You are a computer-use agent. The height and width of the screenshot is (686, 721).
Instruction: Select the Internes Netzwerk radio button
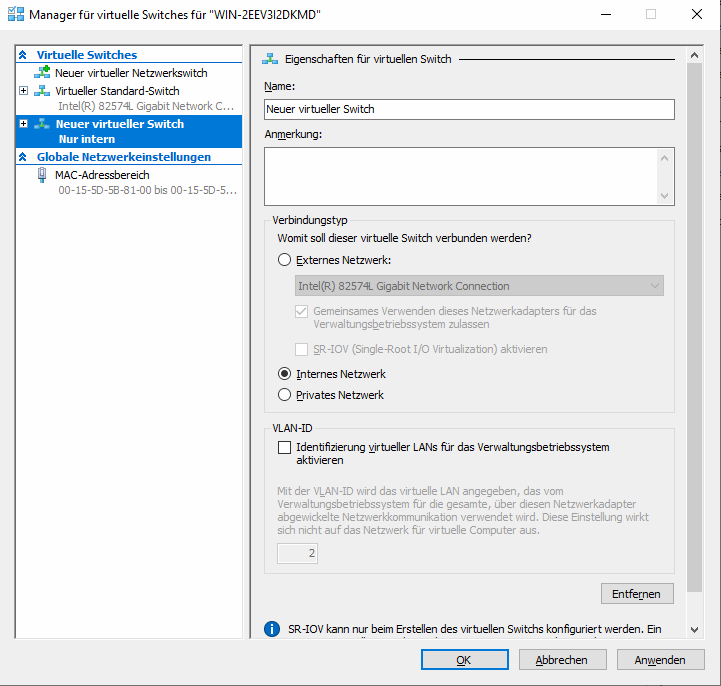pyautogui.click(x=284, y=374)
